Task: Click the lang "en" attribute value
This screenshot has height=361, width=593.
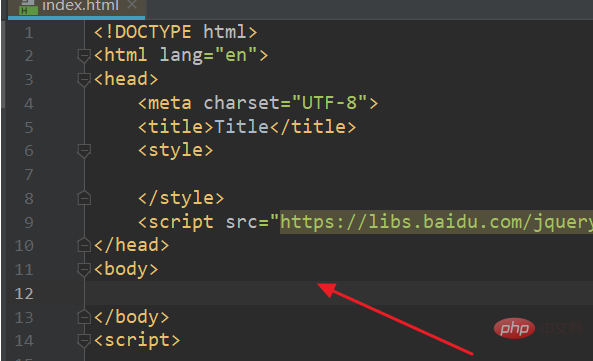Action: [x=236, y=55]
